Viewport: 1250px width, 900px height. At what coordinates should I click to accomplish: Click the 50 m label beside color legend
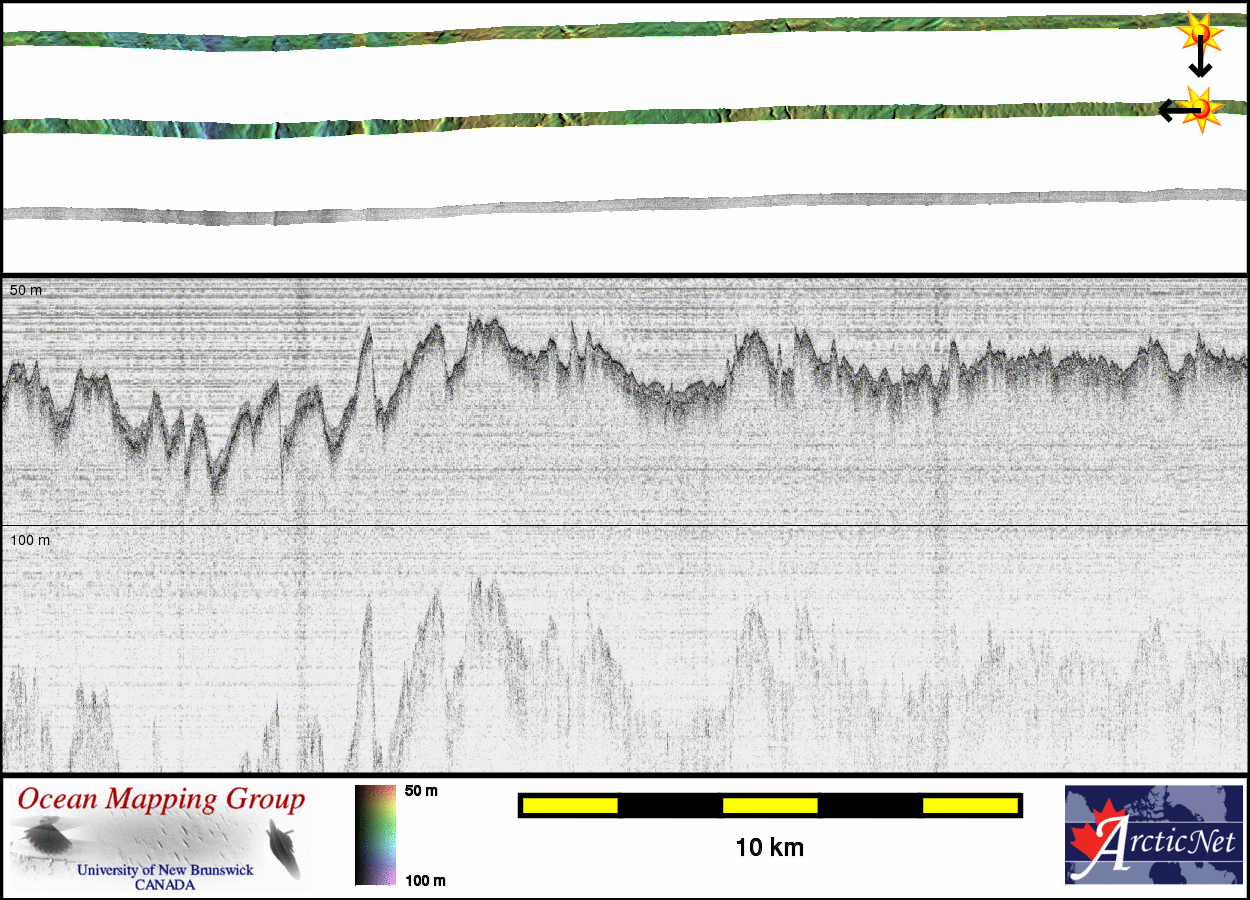pyautogui.click(x=421, y=791)
